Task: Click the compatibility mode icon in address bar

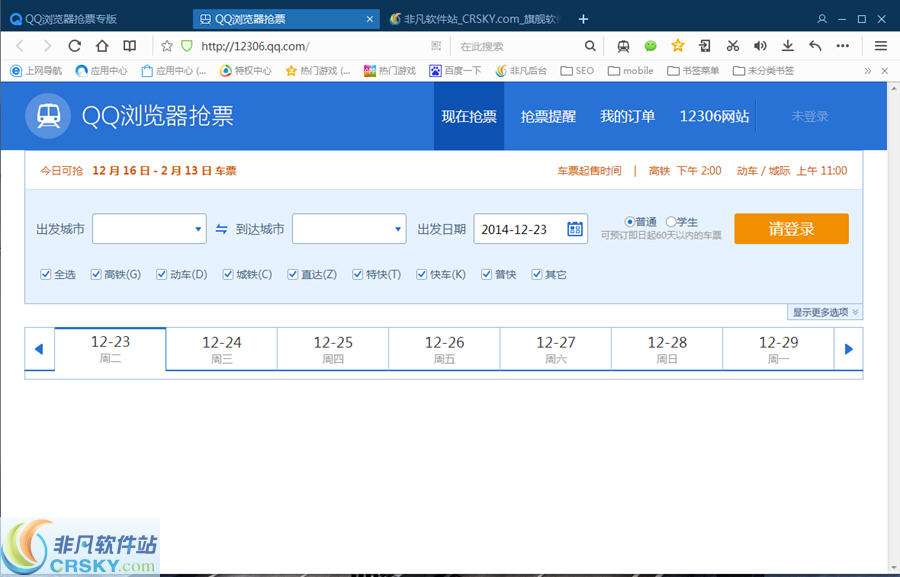Action: [436, 46]
